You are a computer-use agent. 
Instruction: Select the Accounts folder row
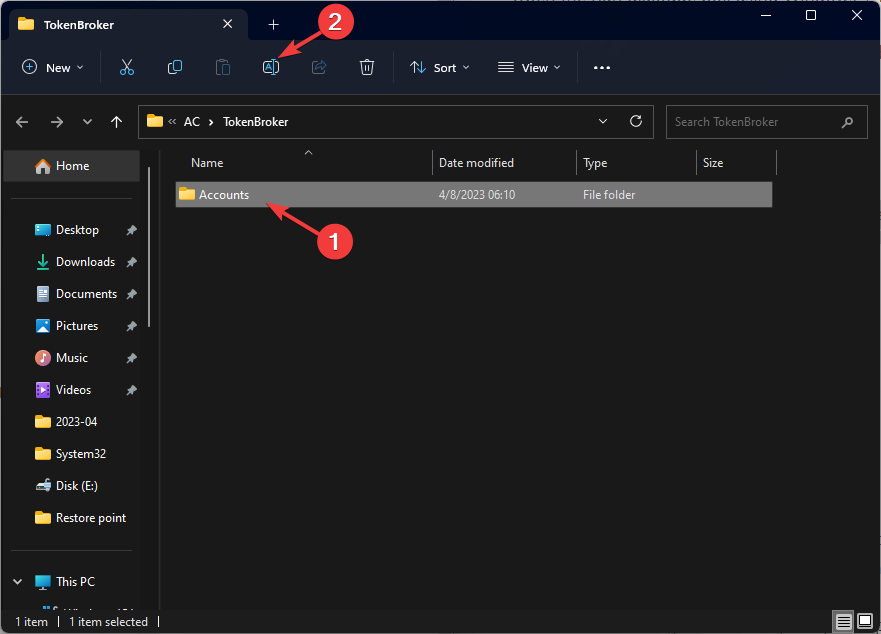click(474, 194)
